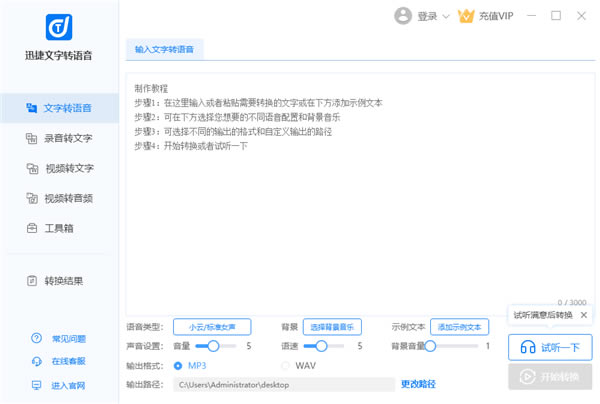Click the VIP crown icon
Image resolution: width=600 pixels, height=404 pixels.
(x=466, y=16)
